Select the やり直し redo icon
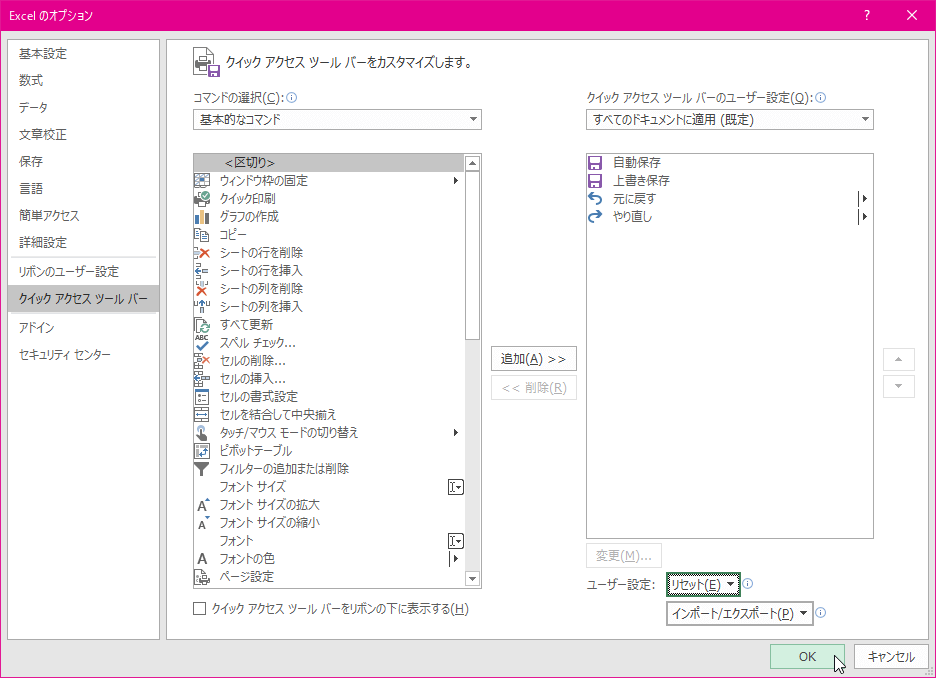This screenshot has width=936, height=678. (595, 216)
